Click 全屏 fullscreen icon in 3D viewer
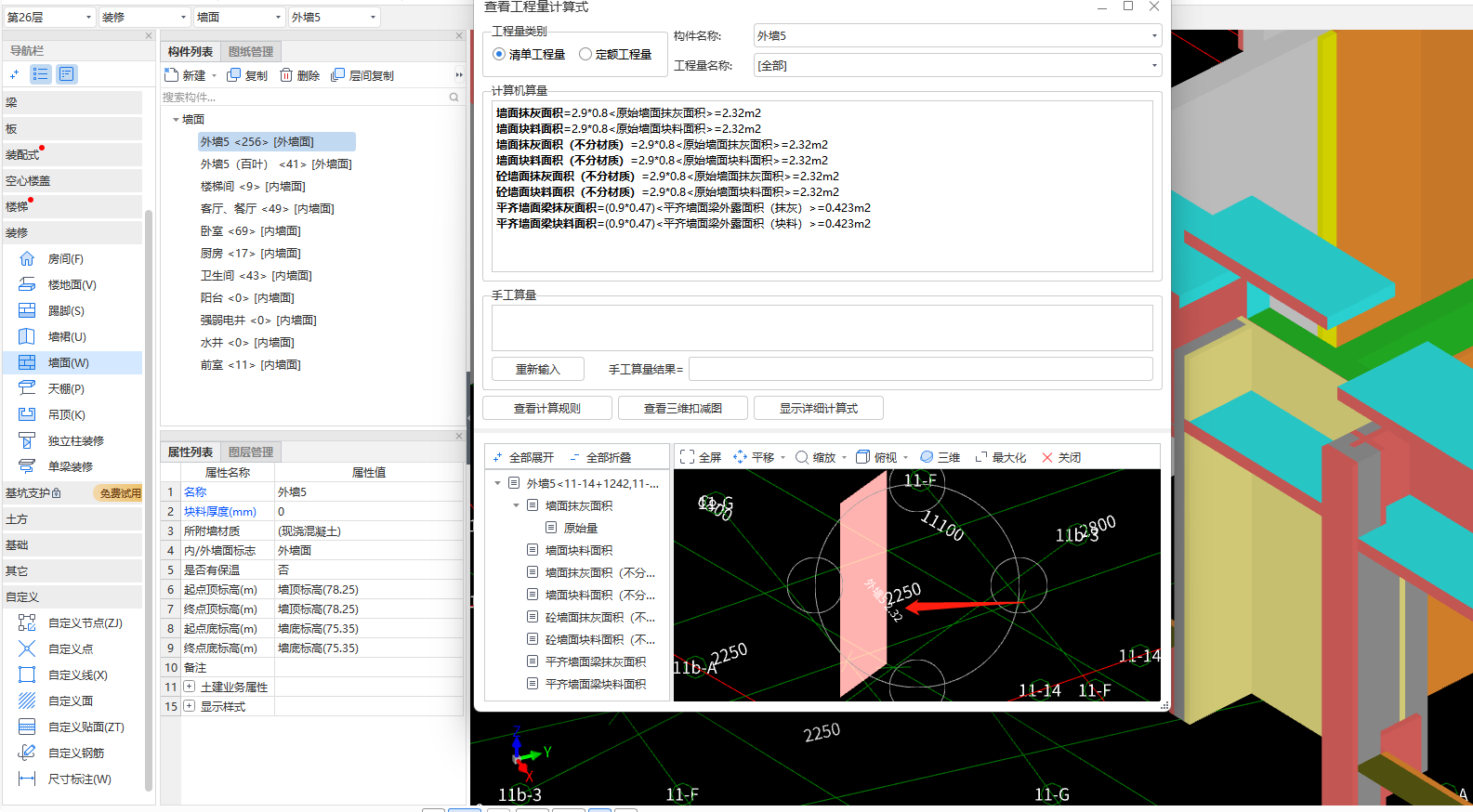 tap(687, 457)
